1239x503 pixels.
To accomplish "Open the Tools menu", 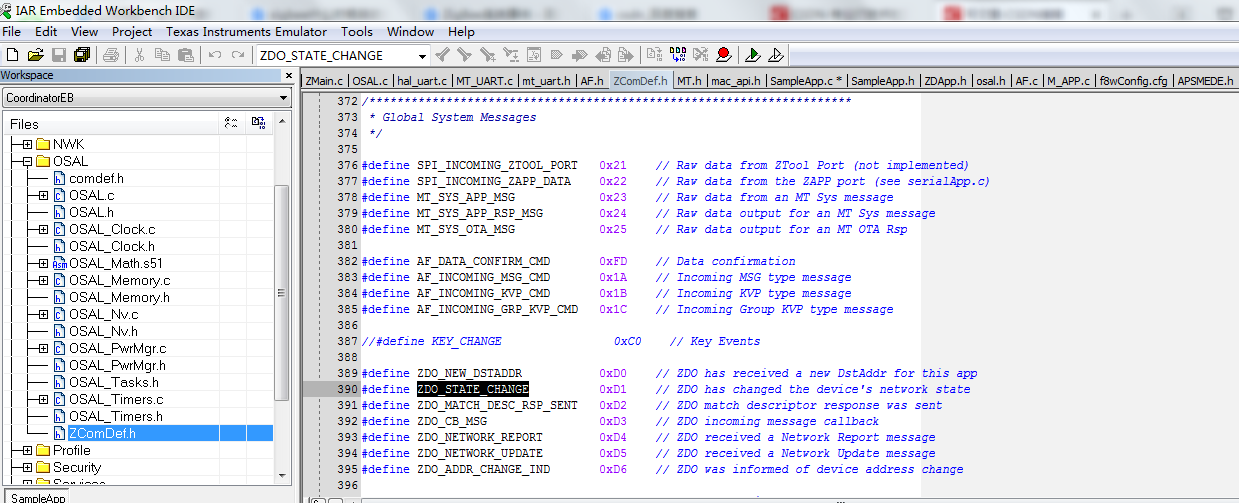I will tap(356, 32).
